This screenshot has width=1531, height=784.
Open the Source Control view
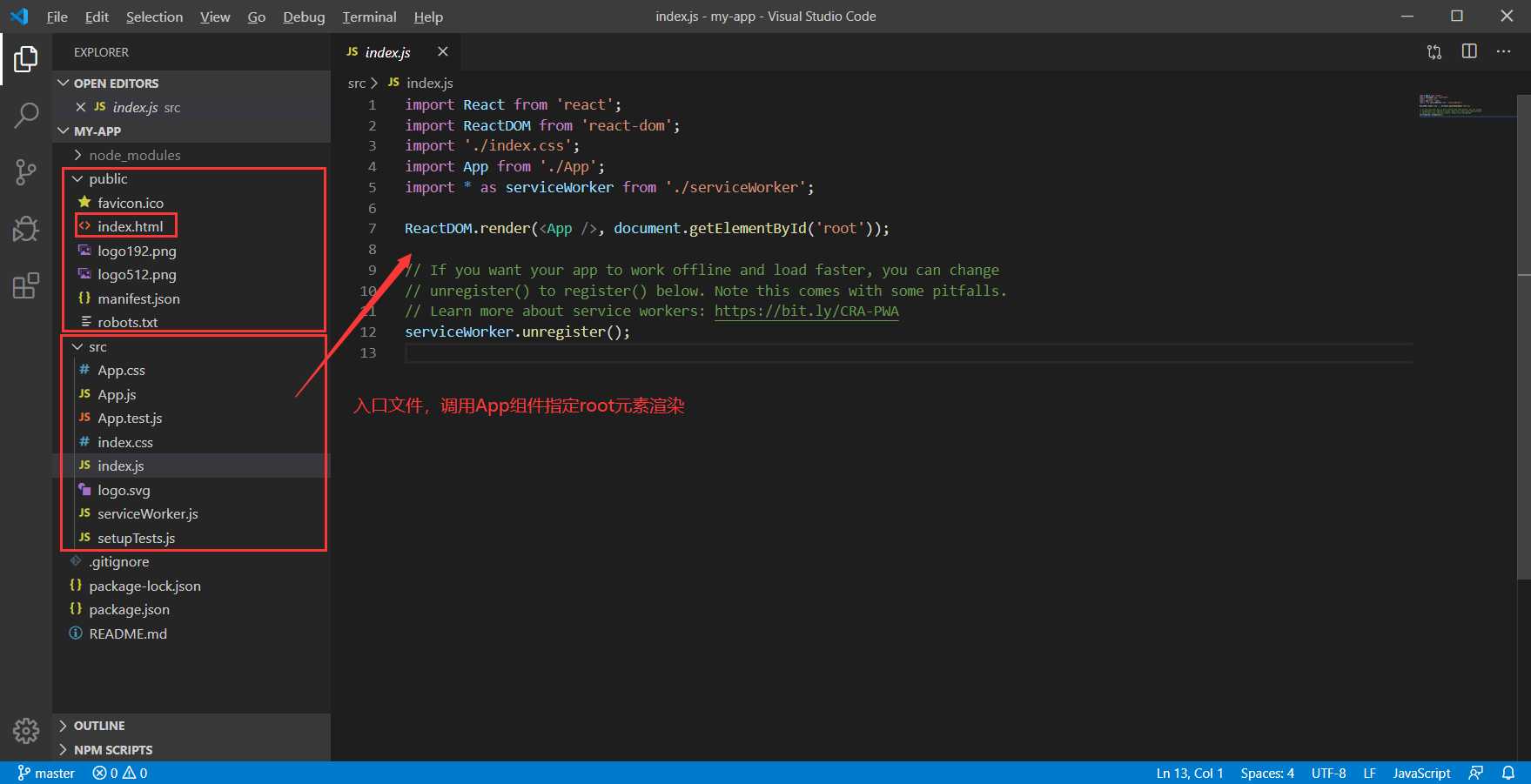click(26, 171)
